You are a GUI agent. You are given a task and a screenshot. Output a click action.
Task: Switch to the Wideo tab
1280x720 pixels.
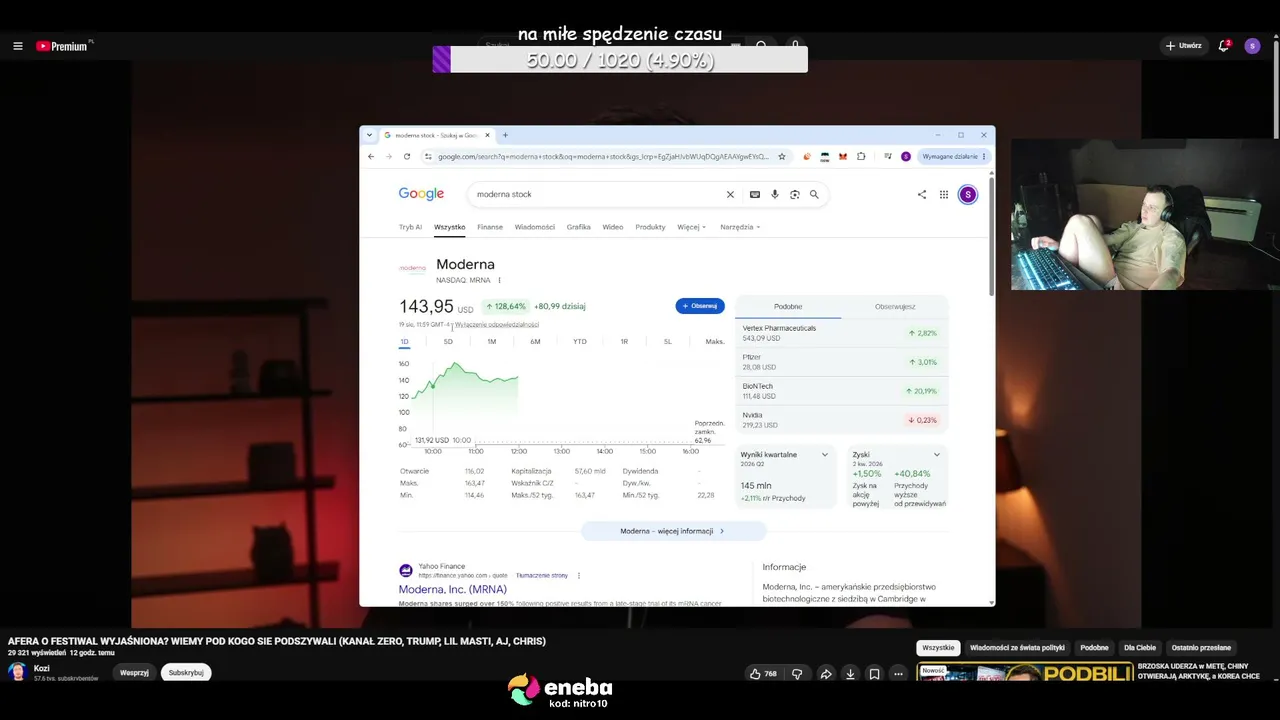point(613,227)
